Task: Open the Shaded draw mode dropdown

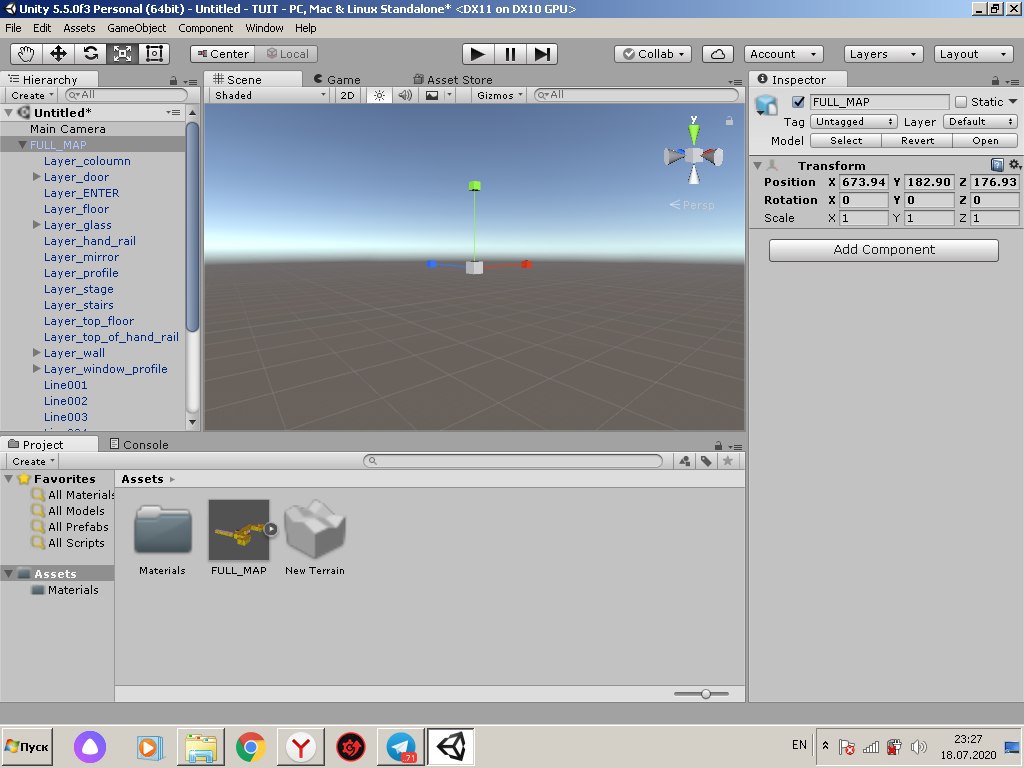Action: pos(270,95)
